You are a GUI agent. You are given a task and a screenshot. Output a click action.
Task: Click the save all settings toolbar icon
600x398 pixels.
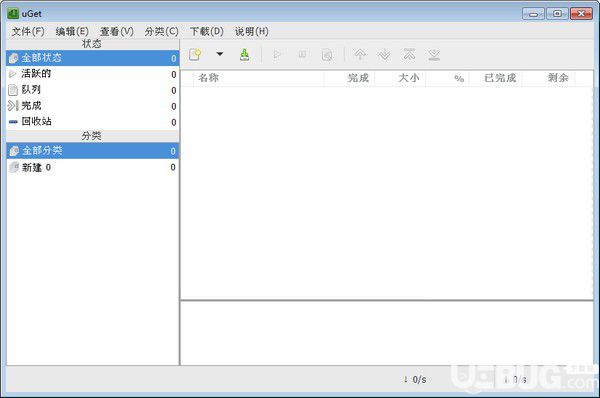click(245, 55)
